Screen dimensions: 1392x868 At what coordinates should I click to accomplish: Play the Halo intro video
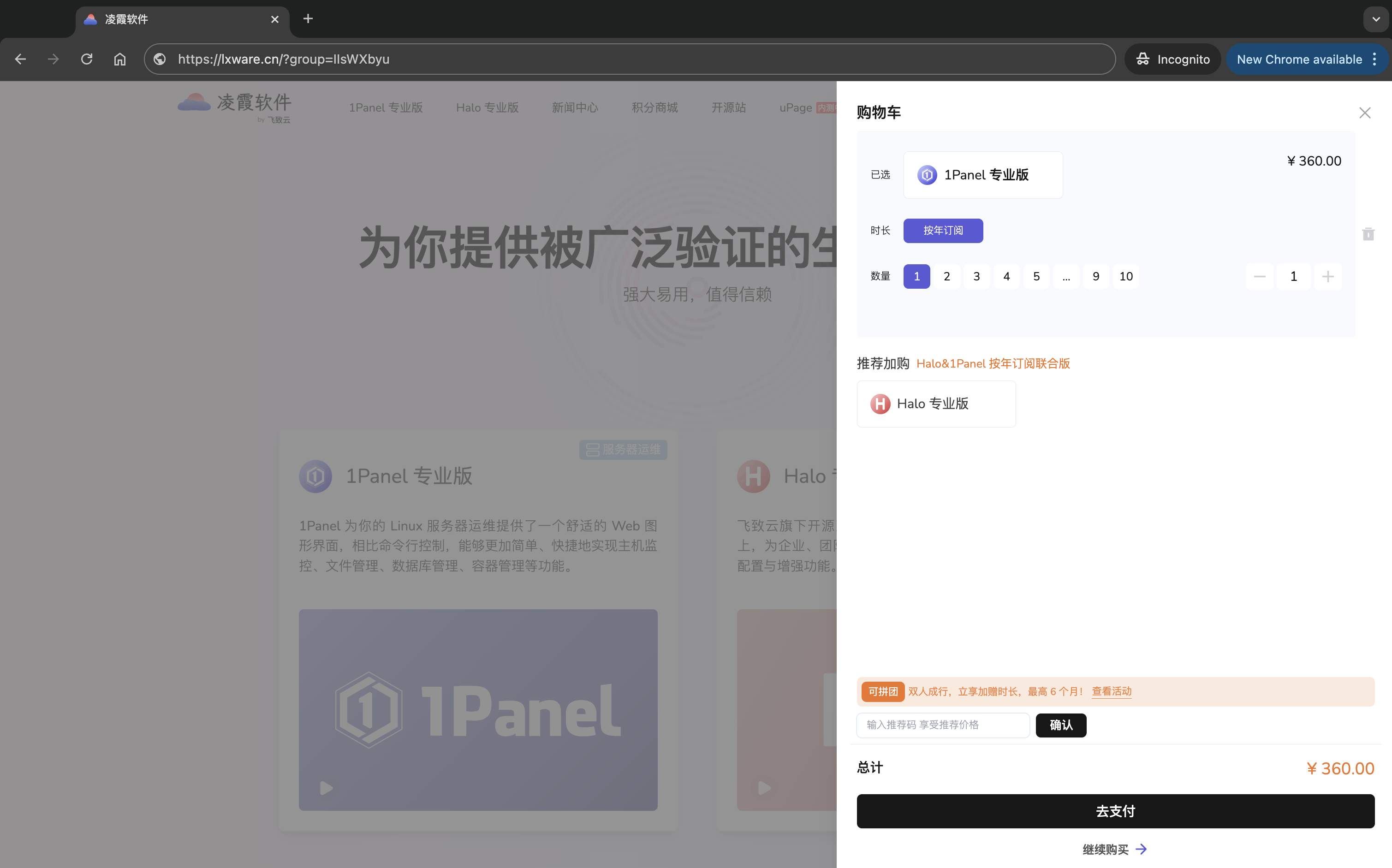click(764, 788)
